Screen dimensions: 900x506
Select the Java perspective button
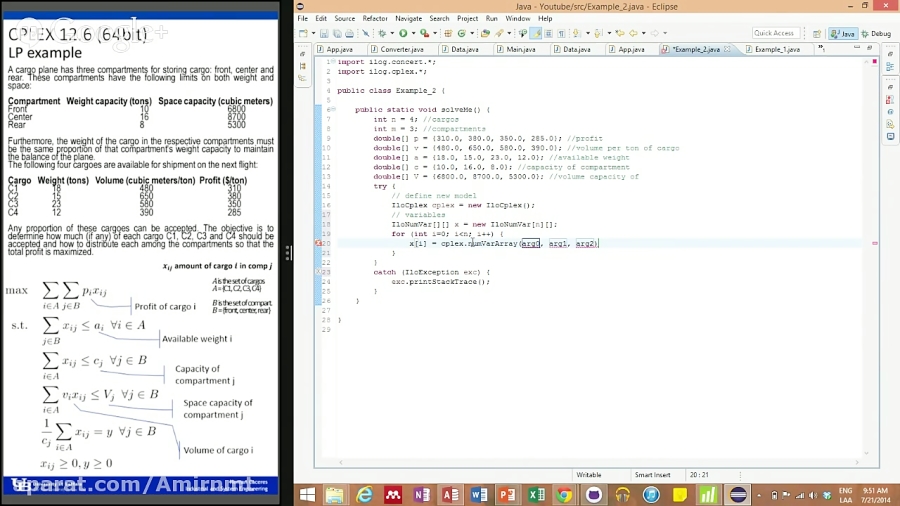coord(844,34)
